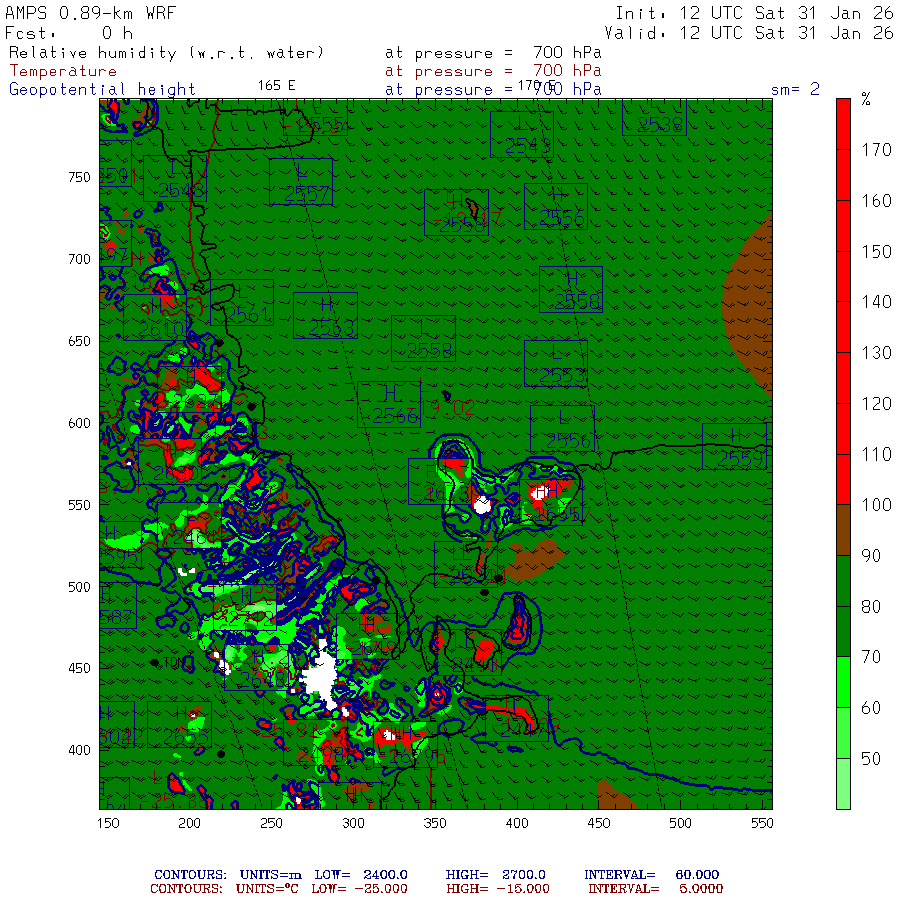The height and width of the screenshot is (900, 900).
Task: Click the 'H 2566' boxed height label
Action: 389,405
